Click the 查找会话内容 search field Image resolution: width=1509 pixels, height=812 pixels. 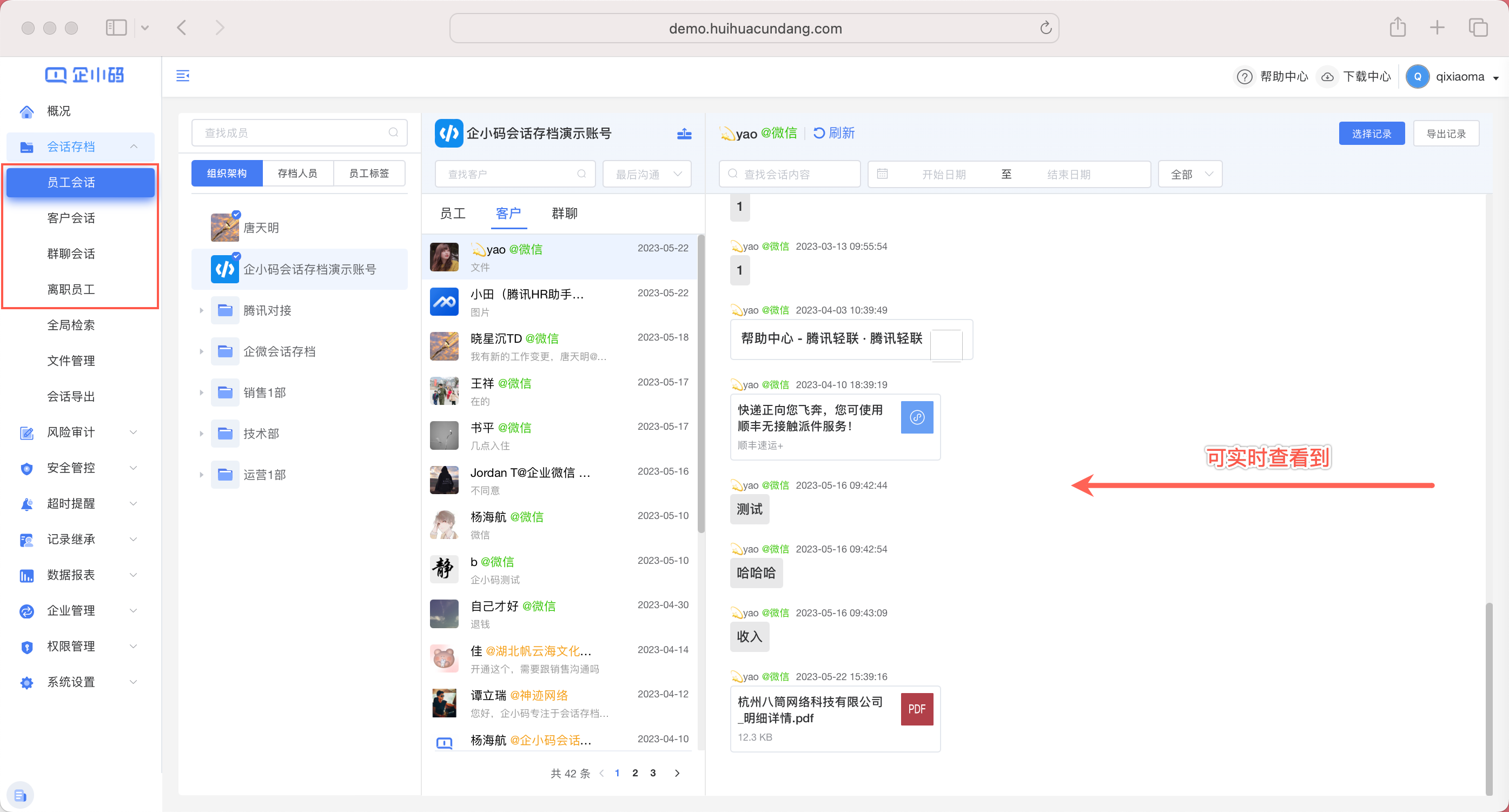[790, 174]
